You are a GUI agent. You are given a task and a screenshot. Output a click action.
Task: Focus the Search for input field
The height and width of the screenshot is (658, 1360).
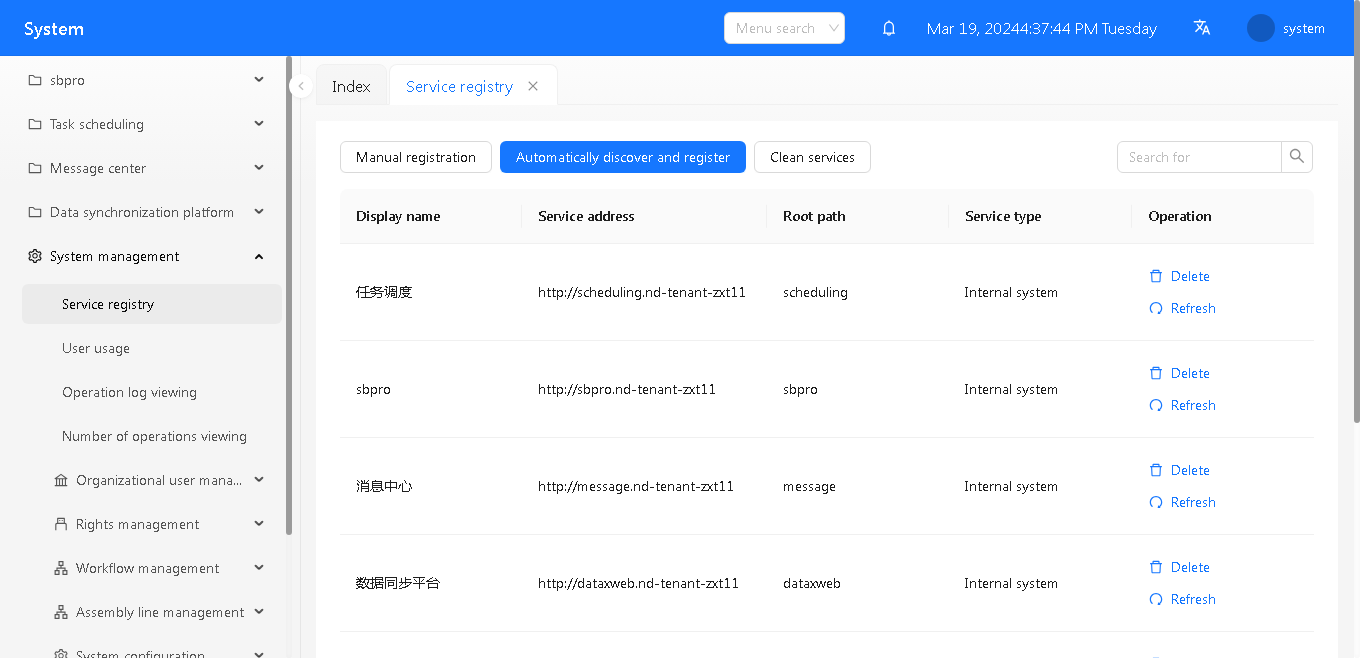coord(1199,157)
